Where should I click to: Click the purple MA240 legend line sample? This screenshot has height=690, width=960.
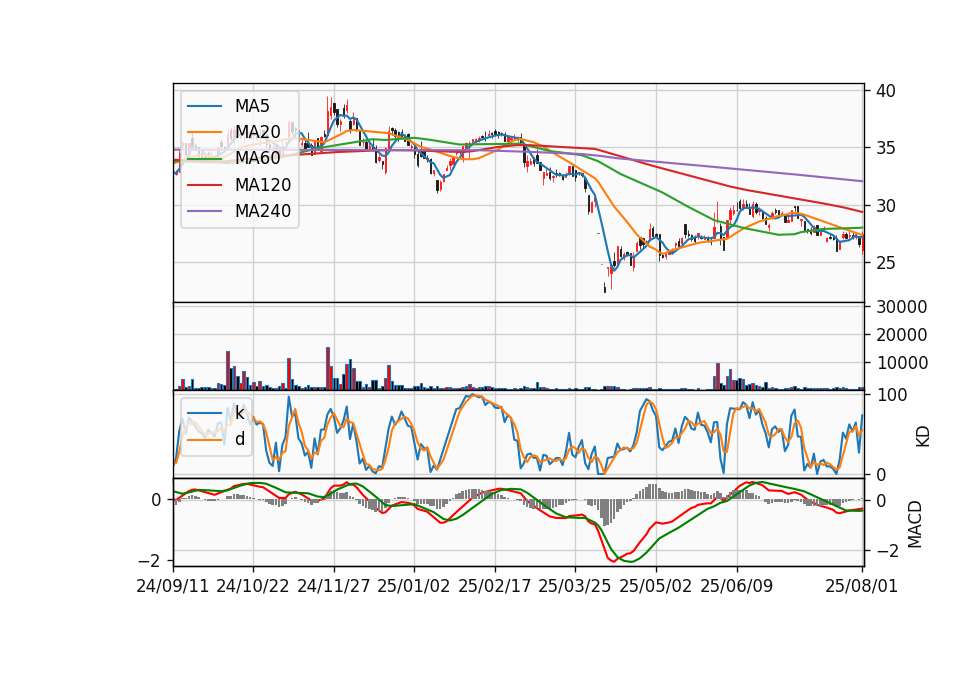point(204,211)
